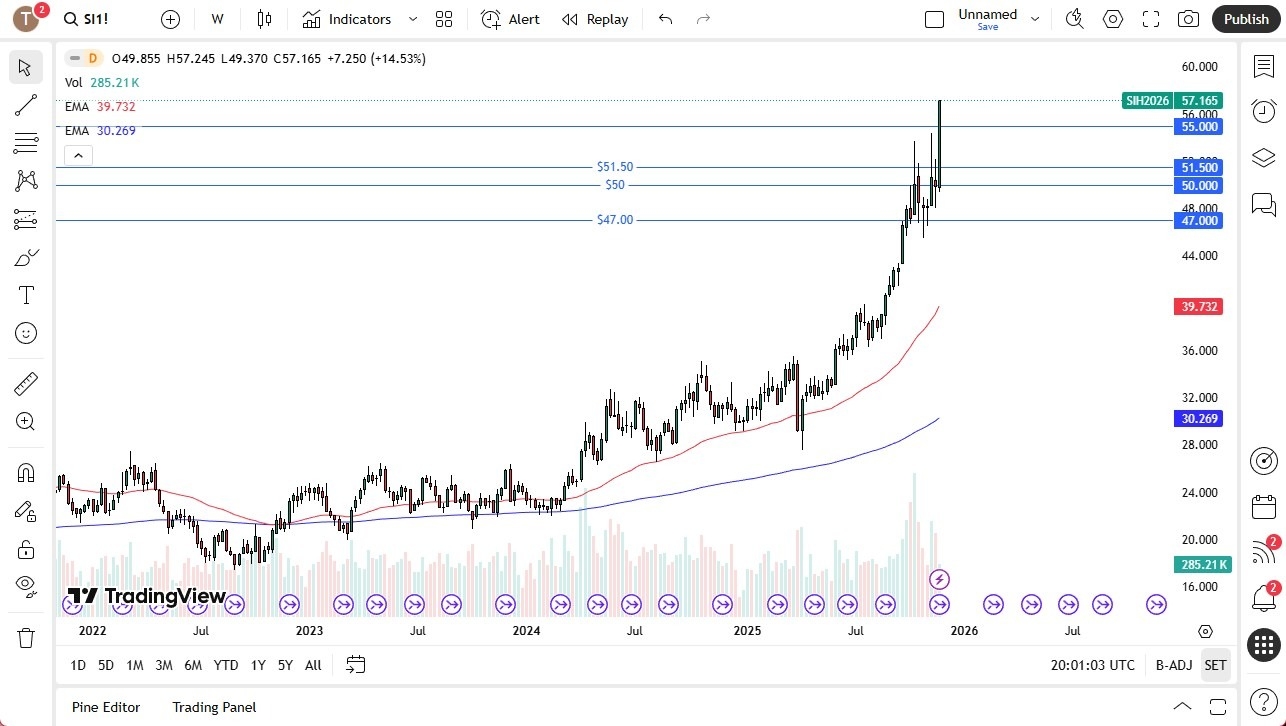Lock all drawing tools
The width and height of the screenshot is (1286, 726).
[26, 549]
